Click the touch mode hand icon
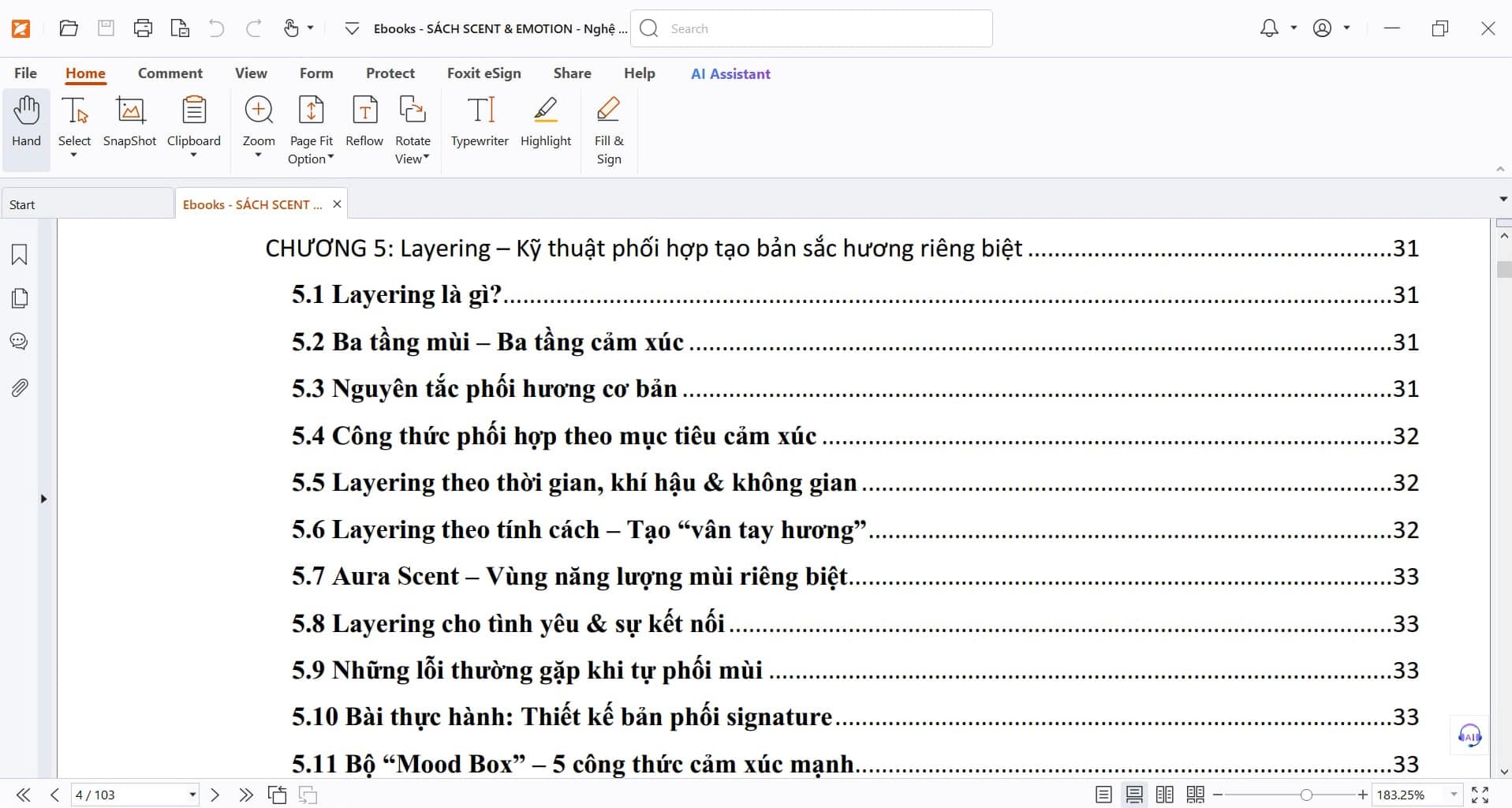1512x808 pixels. coord(291,28)
